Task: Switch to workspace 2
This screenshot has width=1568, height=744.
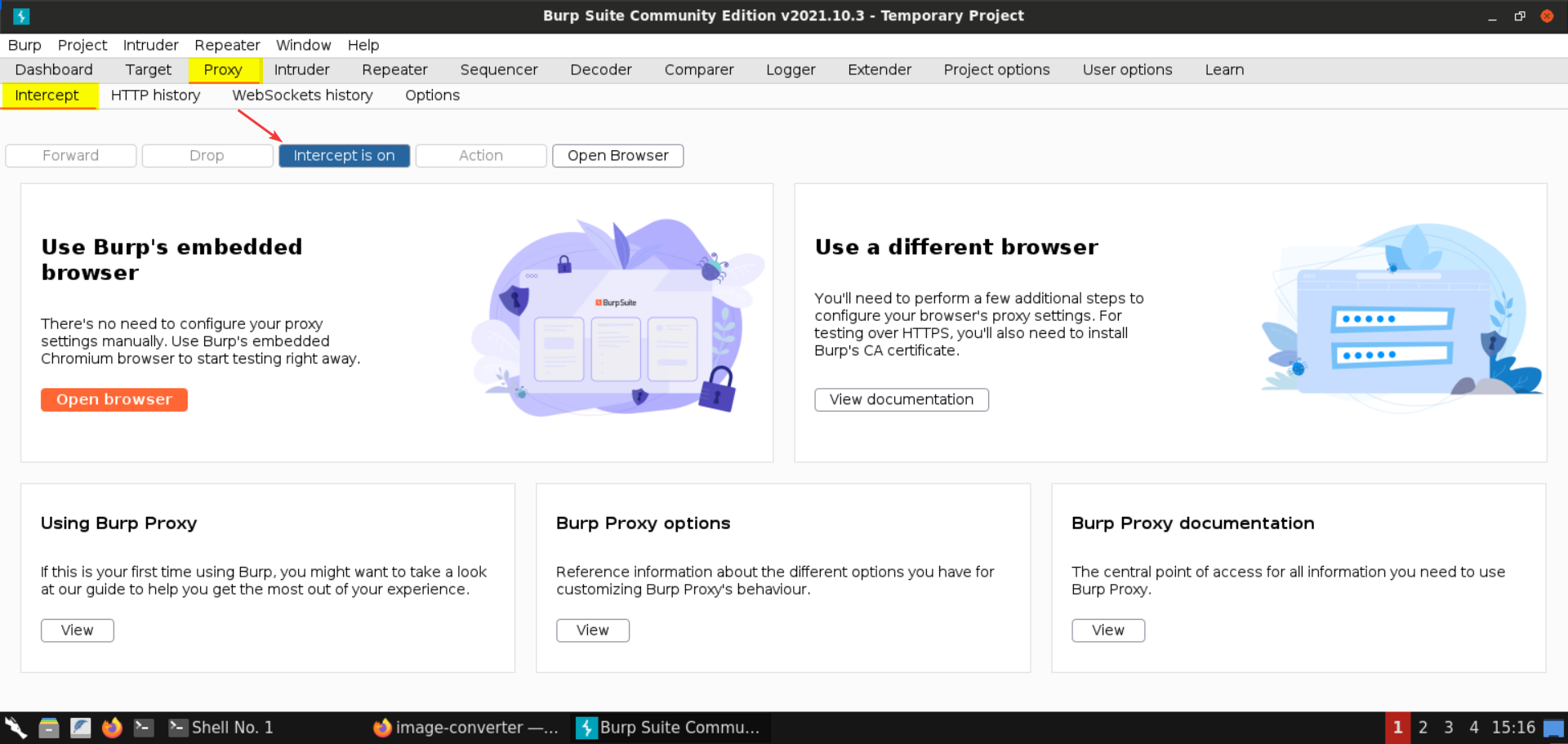Action: click(1423, 727)
